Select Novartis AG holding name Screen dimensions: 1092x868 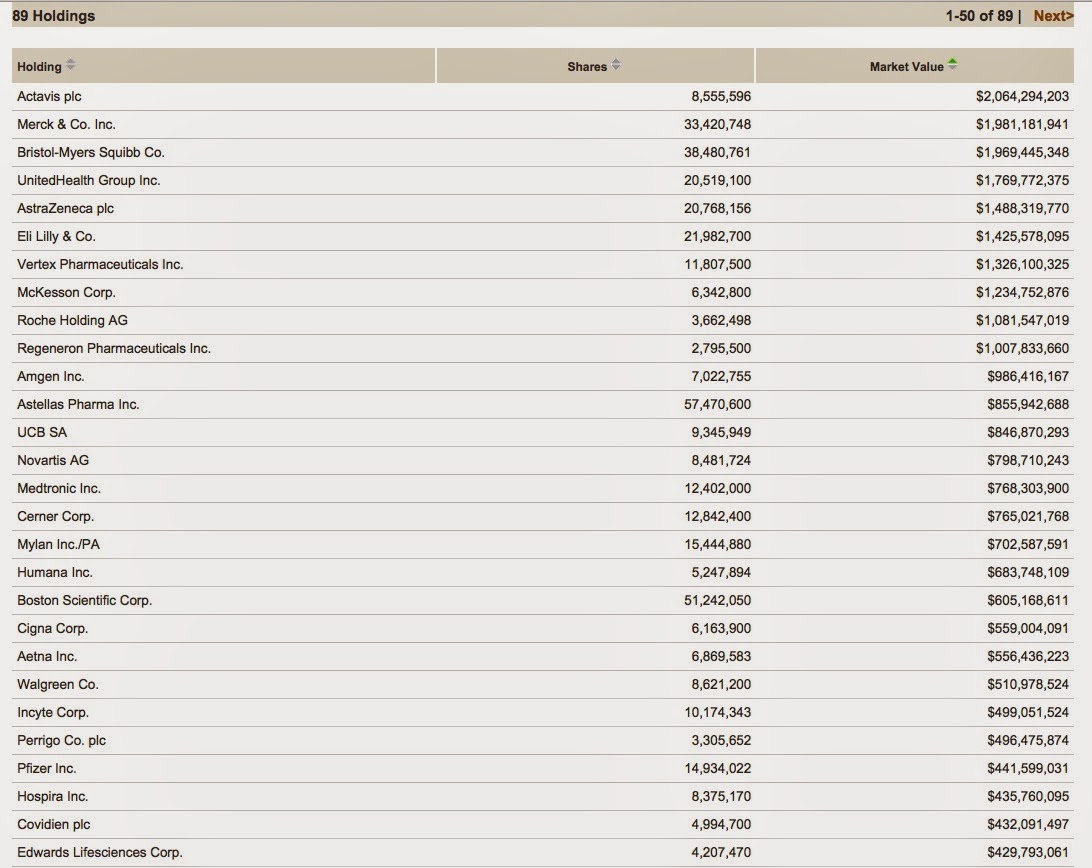[53, 460]
